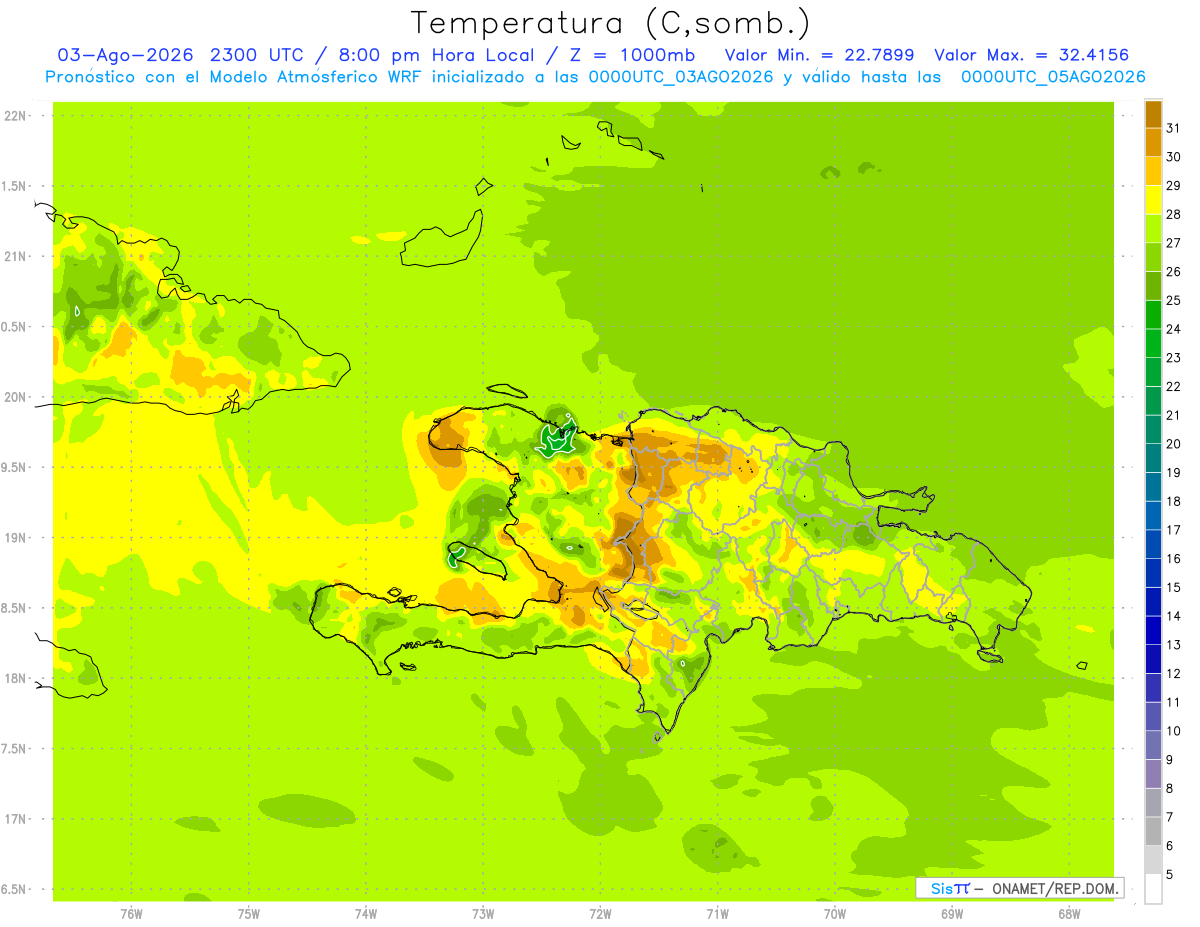Click the "6.5N" latitude axis label
This screenshot has height=927, width=1200.
pyautogui.click(x=15, y=889)
